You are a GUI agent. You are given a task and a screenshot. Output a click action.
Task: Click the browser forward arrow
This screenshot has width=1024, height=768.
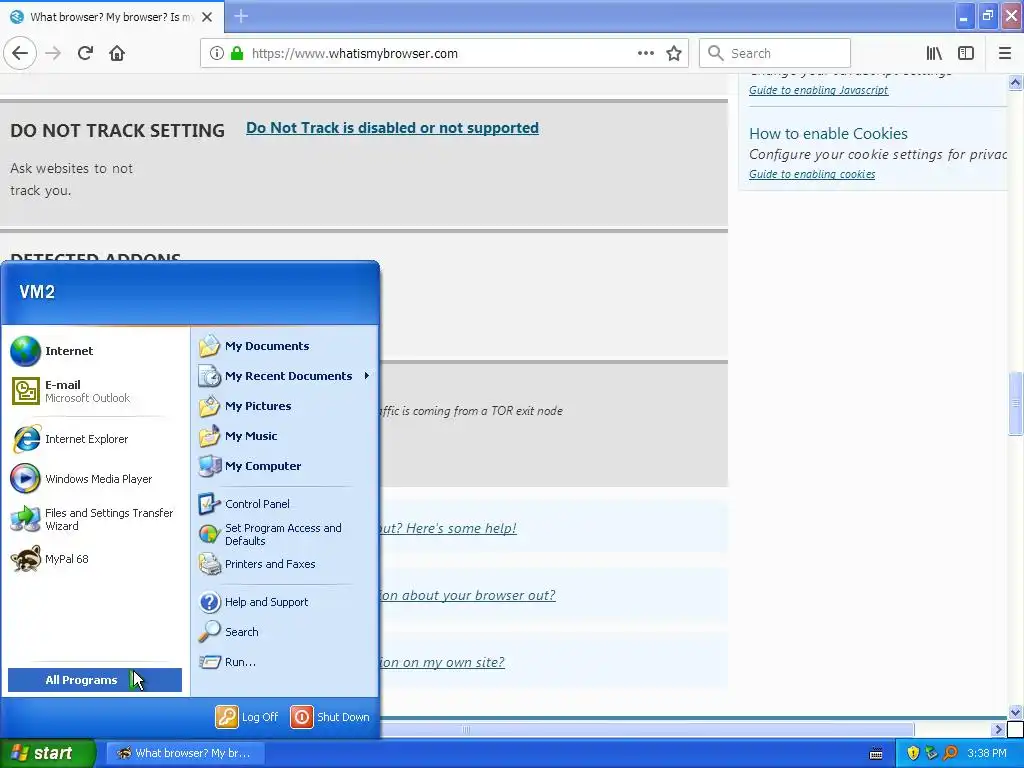(53, 53)
